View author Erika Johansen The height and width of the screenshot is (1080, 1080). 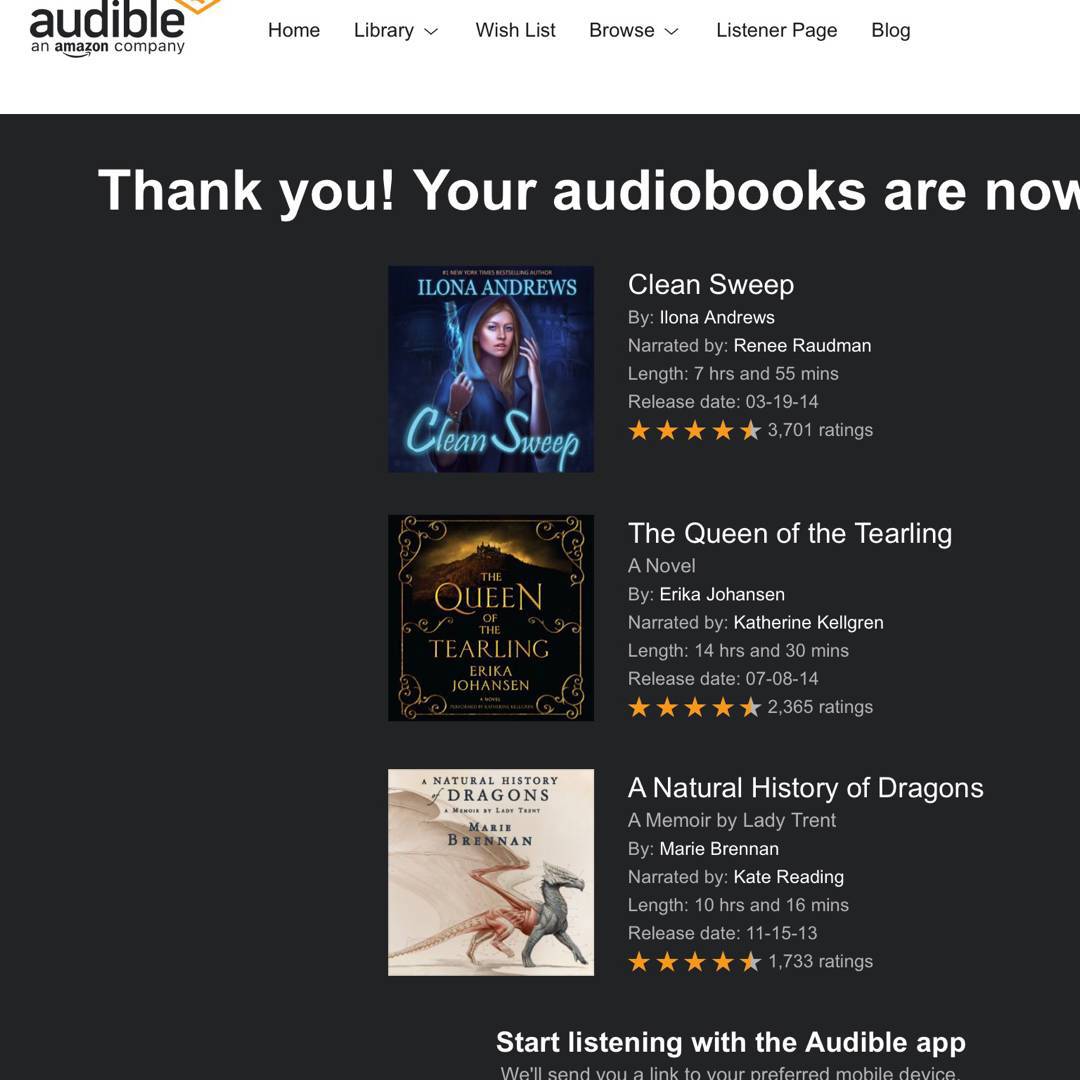pyautogui.click(x=722, y=594)
